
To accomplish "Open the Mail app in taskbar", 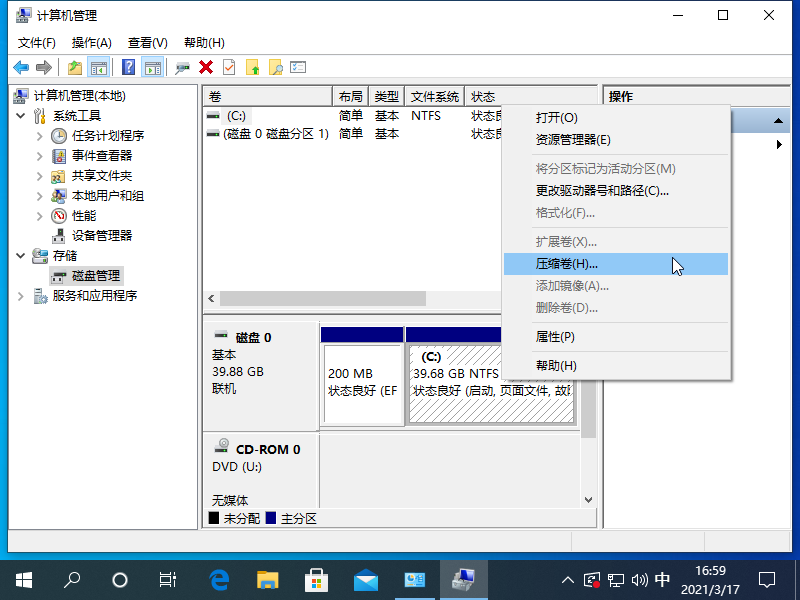I will coord(365,579).
